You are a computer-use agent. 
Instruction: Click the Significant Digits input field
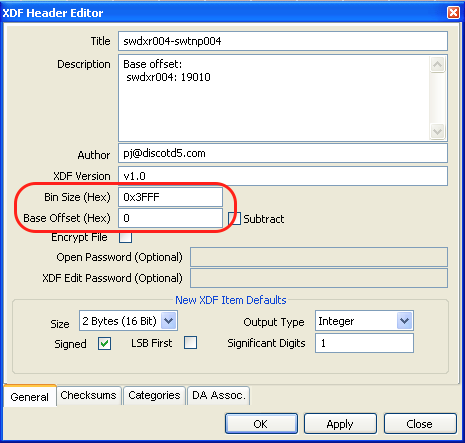click(x=364, y=343)
